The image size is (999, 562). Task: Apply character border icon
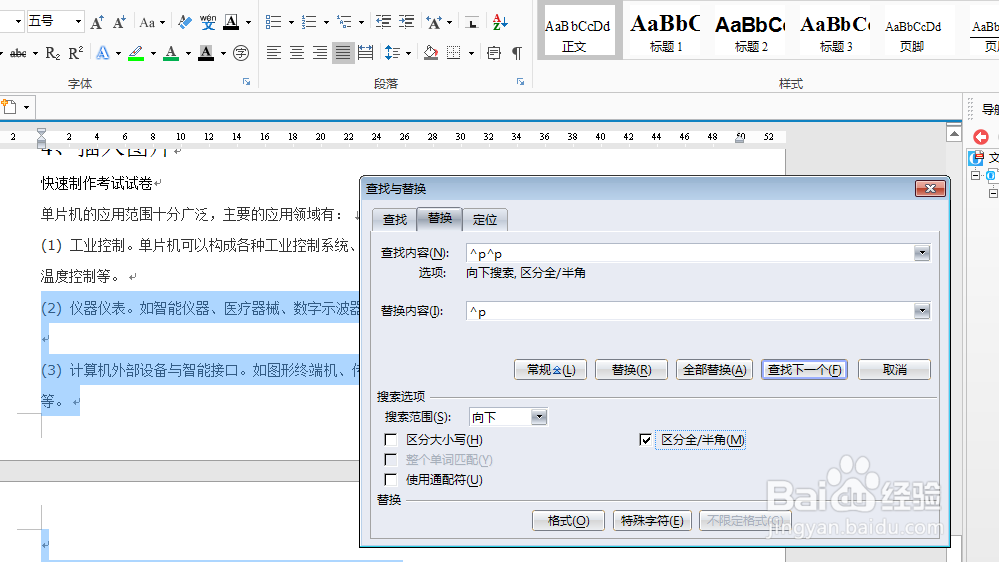231,22
